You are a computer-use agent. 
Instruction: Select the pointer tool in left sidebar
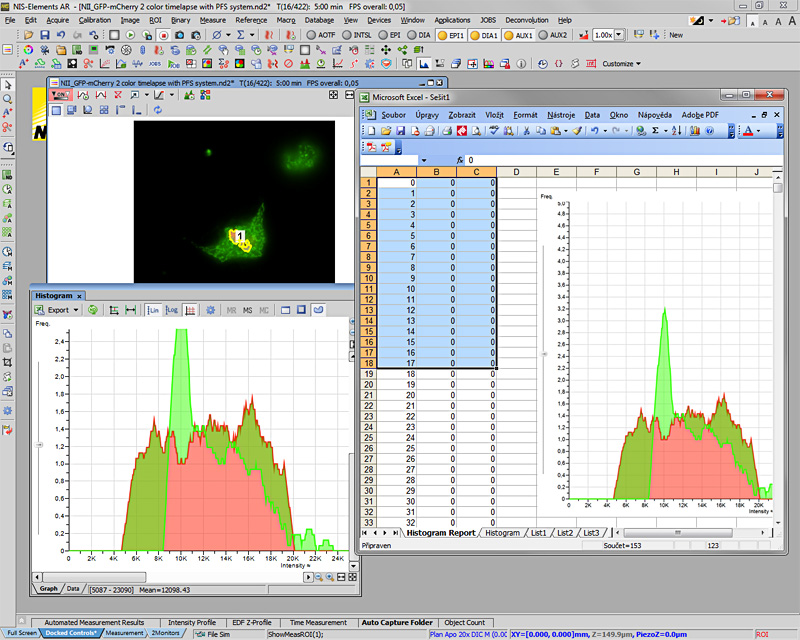tap(8, 85)
